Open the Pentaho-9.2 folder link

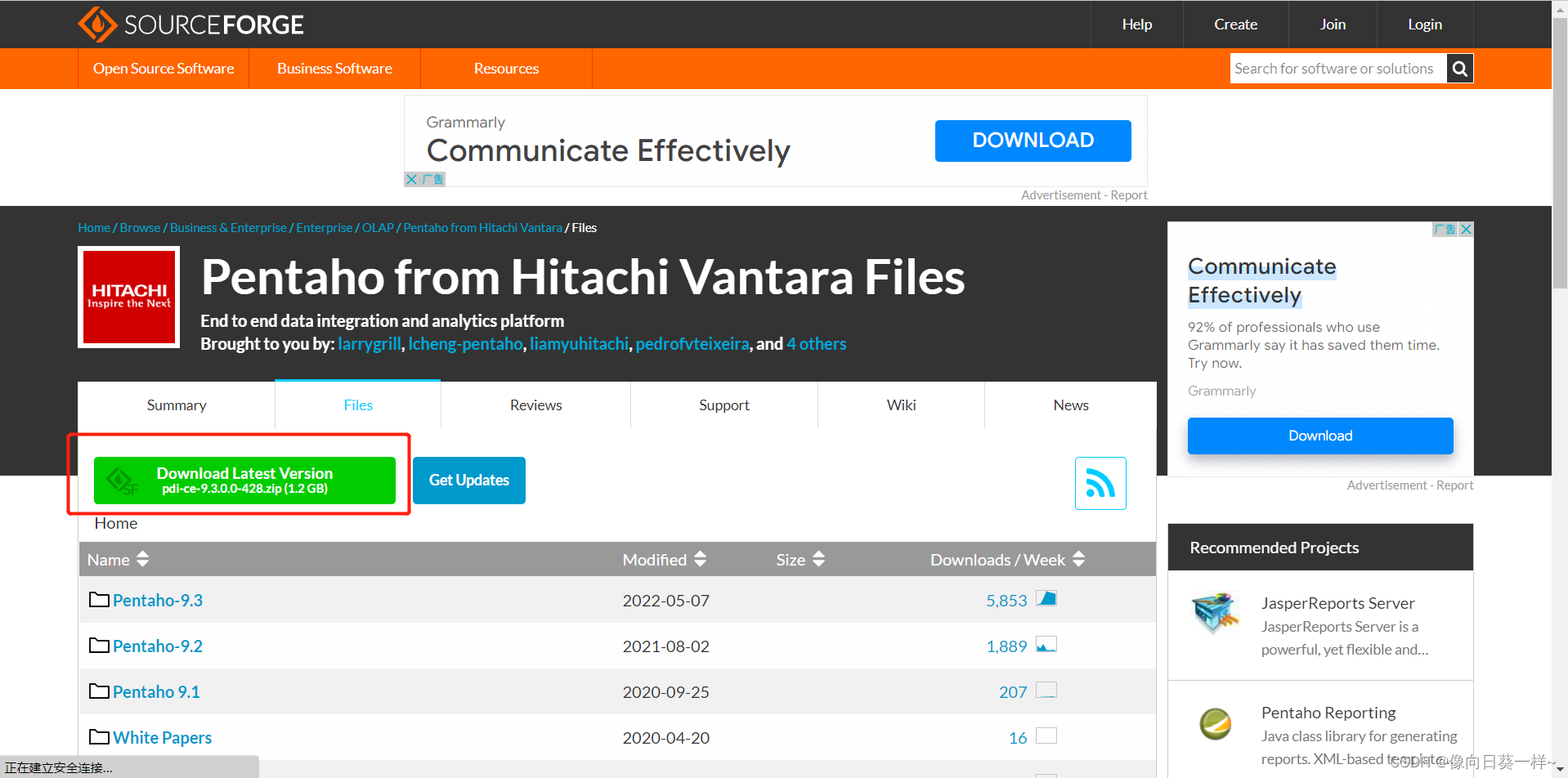click(x=158, y=646)
